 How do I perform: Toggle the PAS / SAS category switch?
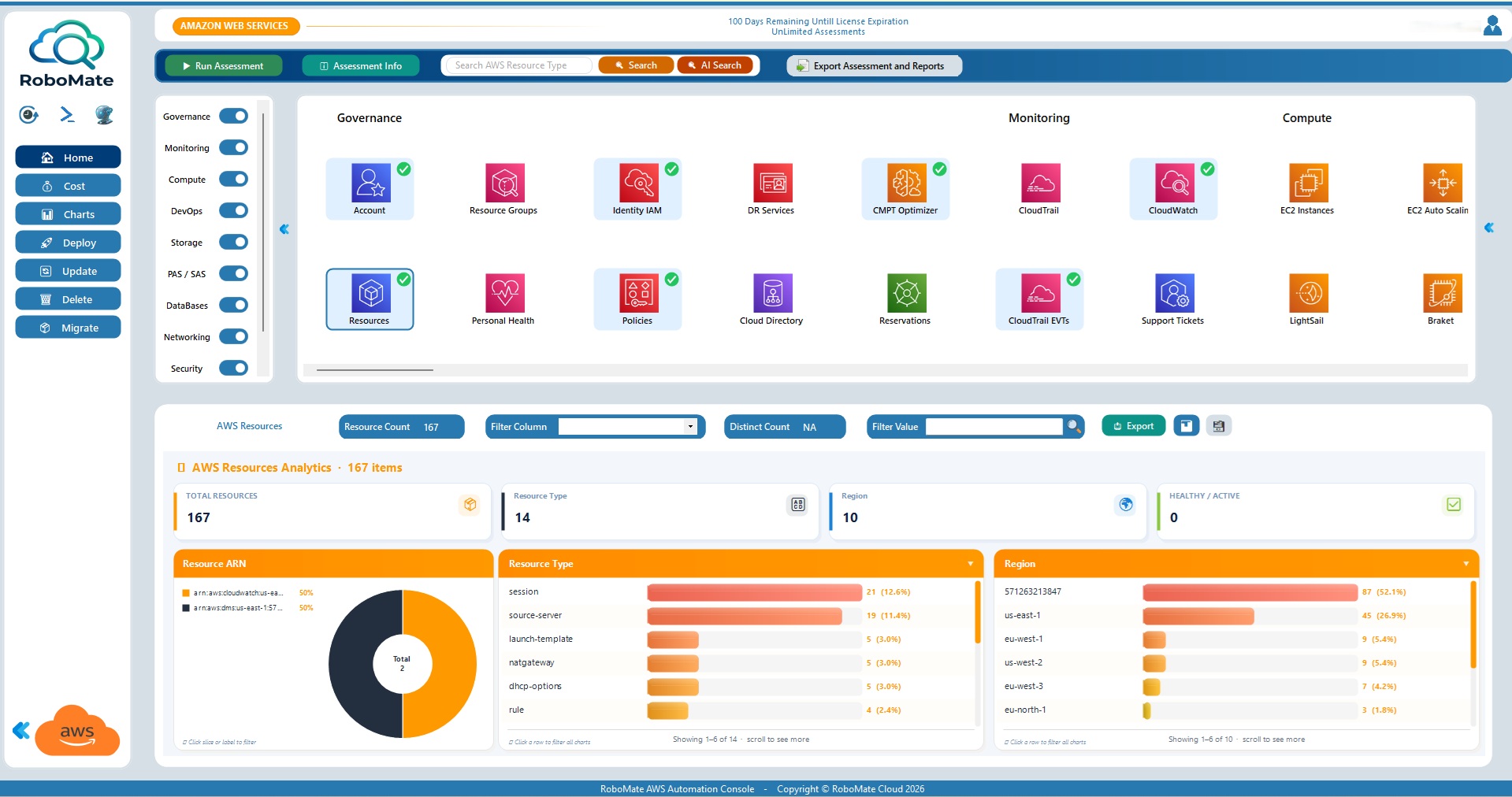(233, 274)
